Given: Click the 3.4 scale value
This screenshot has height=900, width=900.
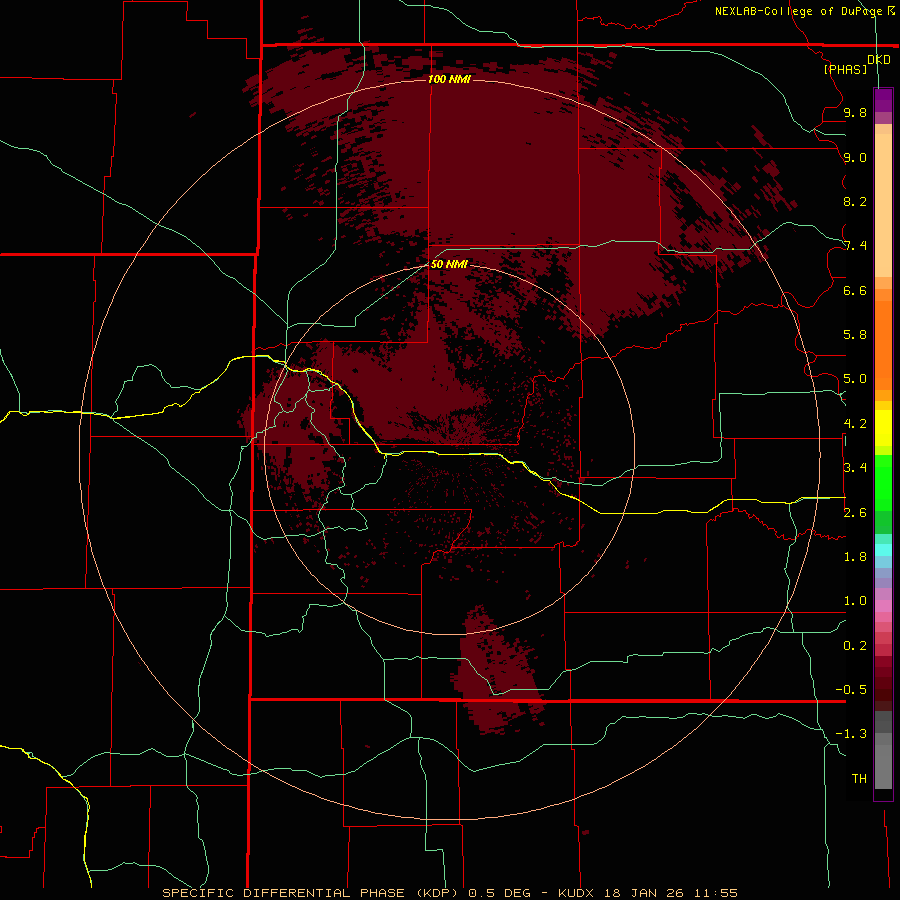Looking at the screenshot, I should [855, 468].
